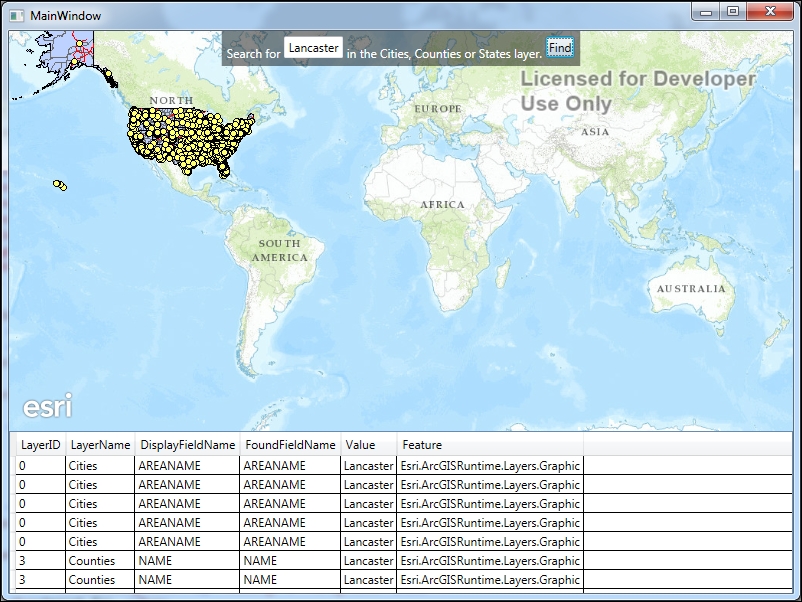Close the MainWindow window
The height and width of the screenshot is (602, 802).
click(771, 12)
